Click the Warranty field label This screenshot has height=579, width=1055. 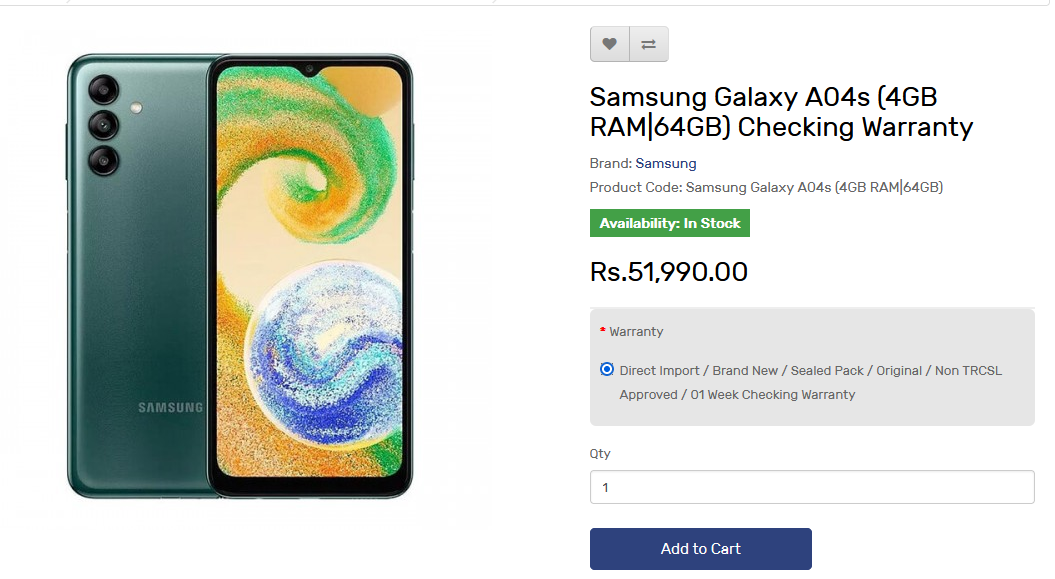tap(636, 332)
